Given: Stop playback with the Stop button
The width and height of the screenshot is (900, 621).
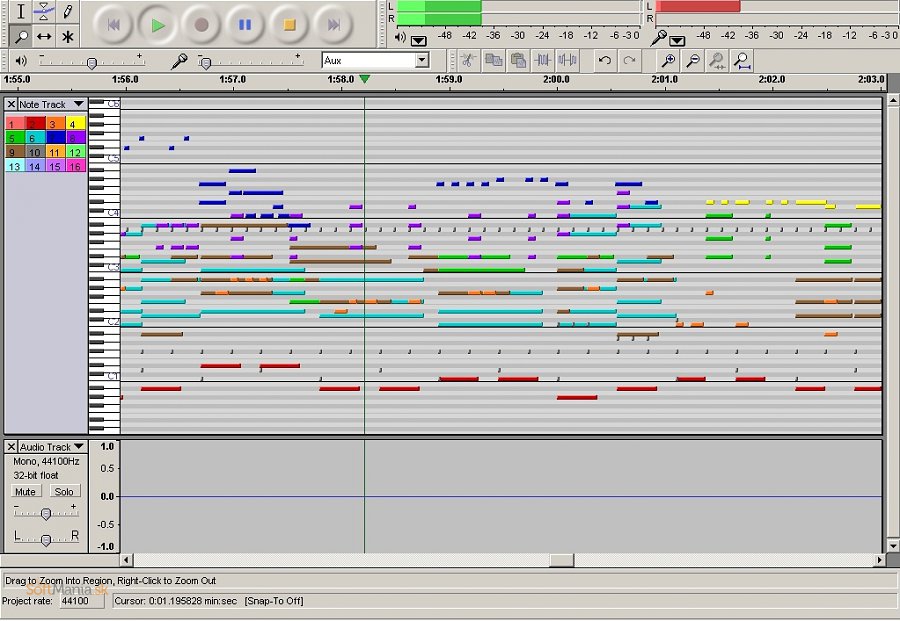Looking at the screenshot, I should pos(289,24).
